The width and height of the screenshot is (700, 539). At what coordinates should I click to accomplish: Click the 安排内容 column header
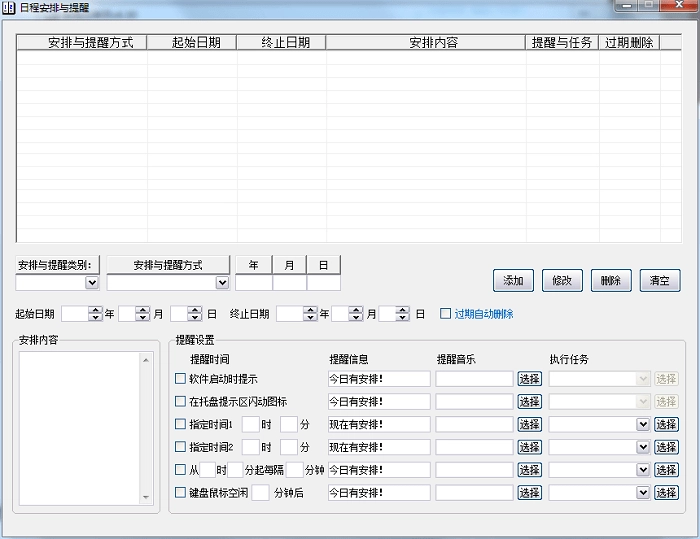tap(426, 43)
